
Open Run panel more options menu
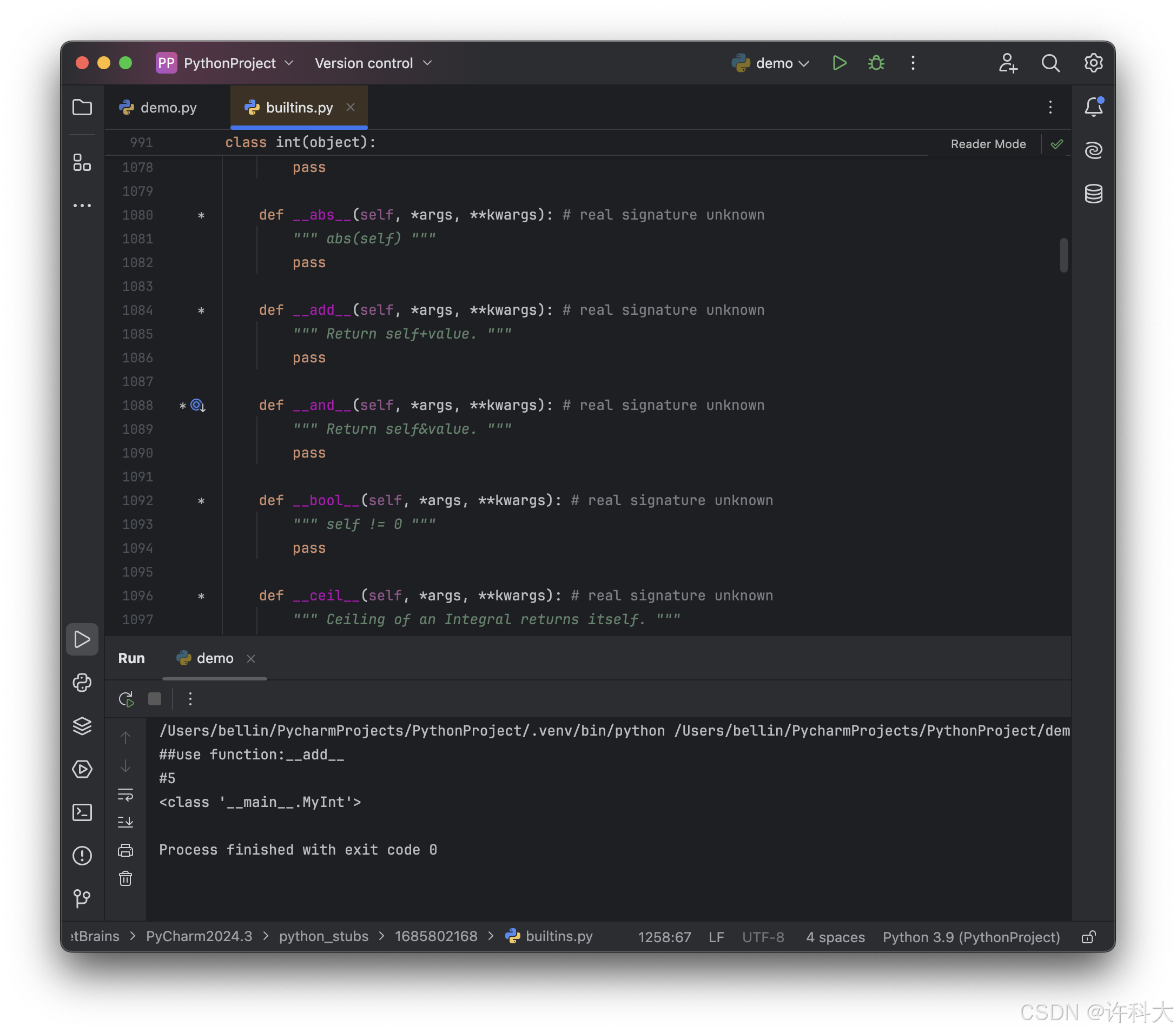point(190,698)
